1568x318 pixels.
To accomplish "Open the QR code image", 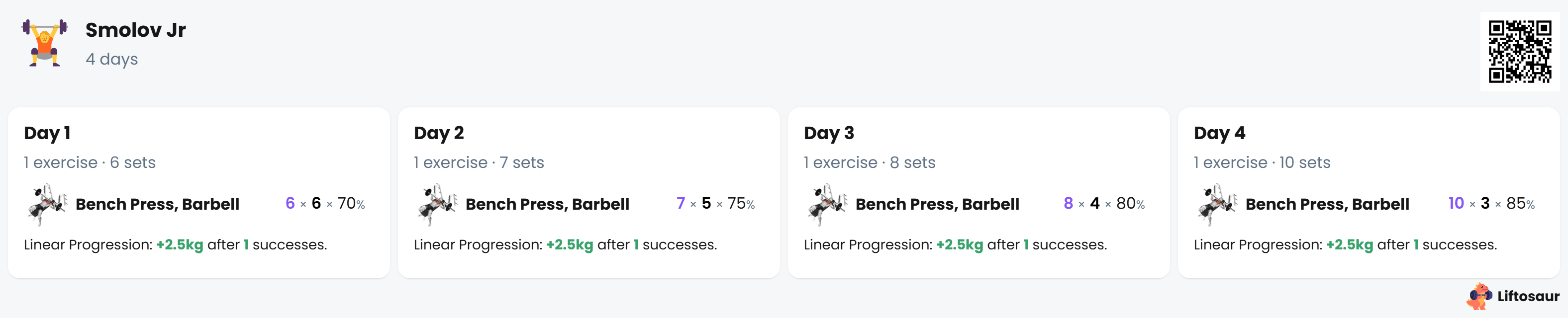I will point(1519,51).
